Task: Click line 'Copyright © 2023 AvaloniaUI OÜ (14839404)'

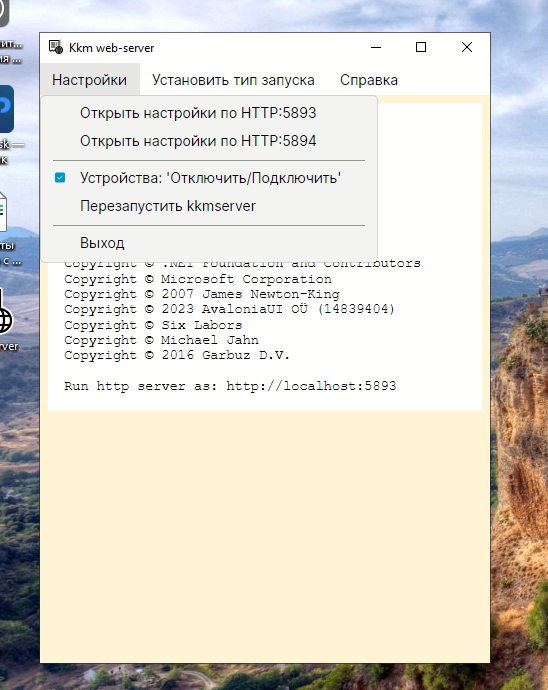Action: point(229,309)
